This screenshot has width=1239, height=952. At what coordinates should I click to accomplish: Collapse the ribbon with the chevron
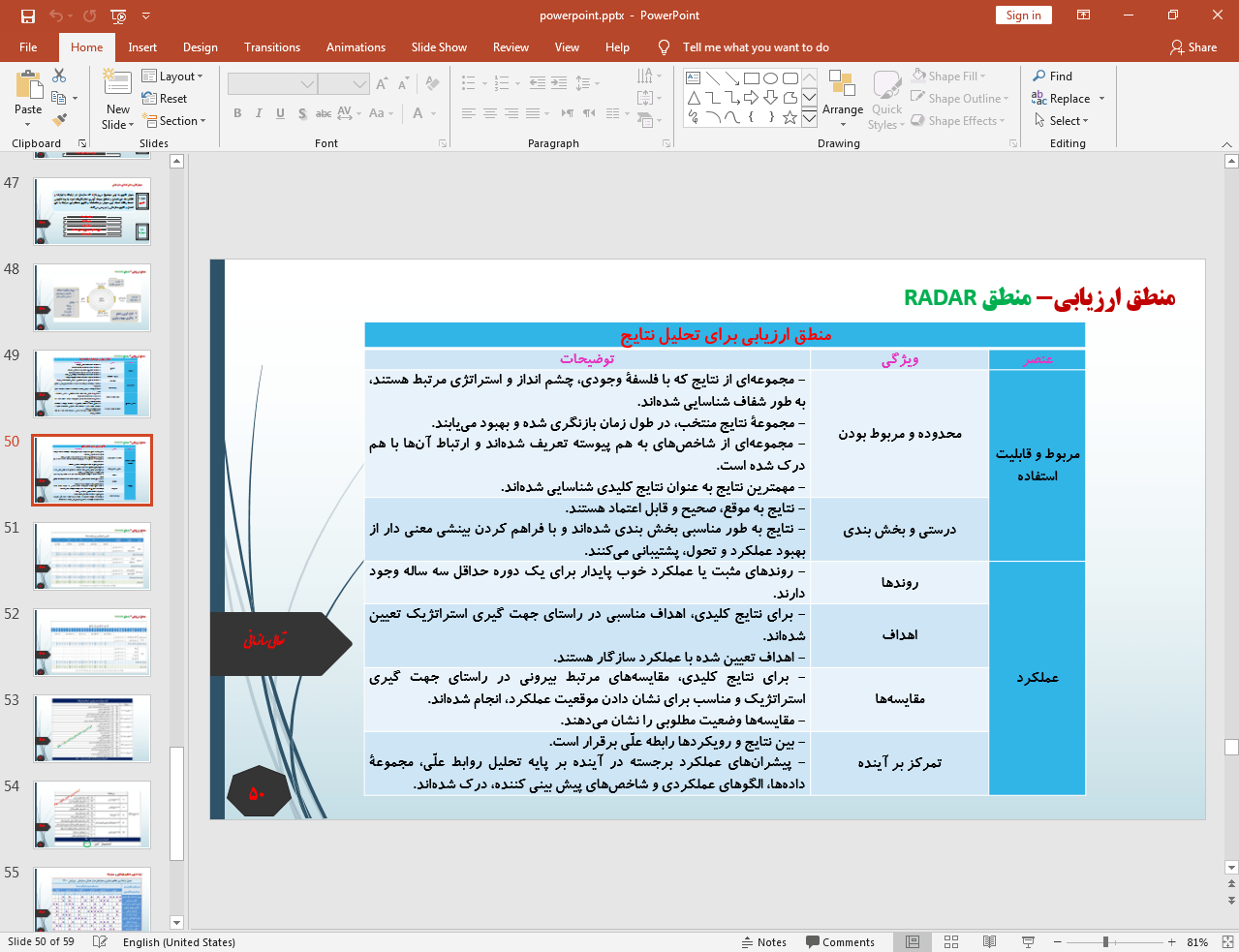coord(1227,144)
